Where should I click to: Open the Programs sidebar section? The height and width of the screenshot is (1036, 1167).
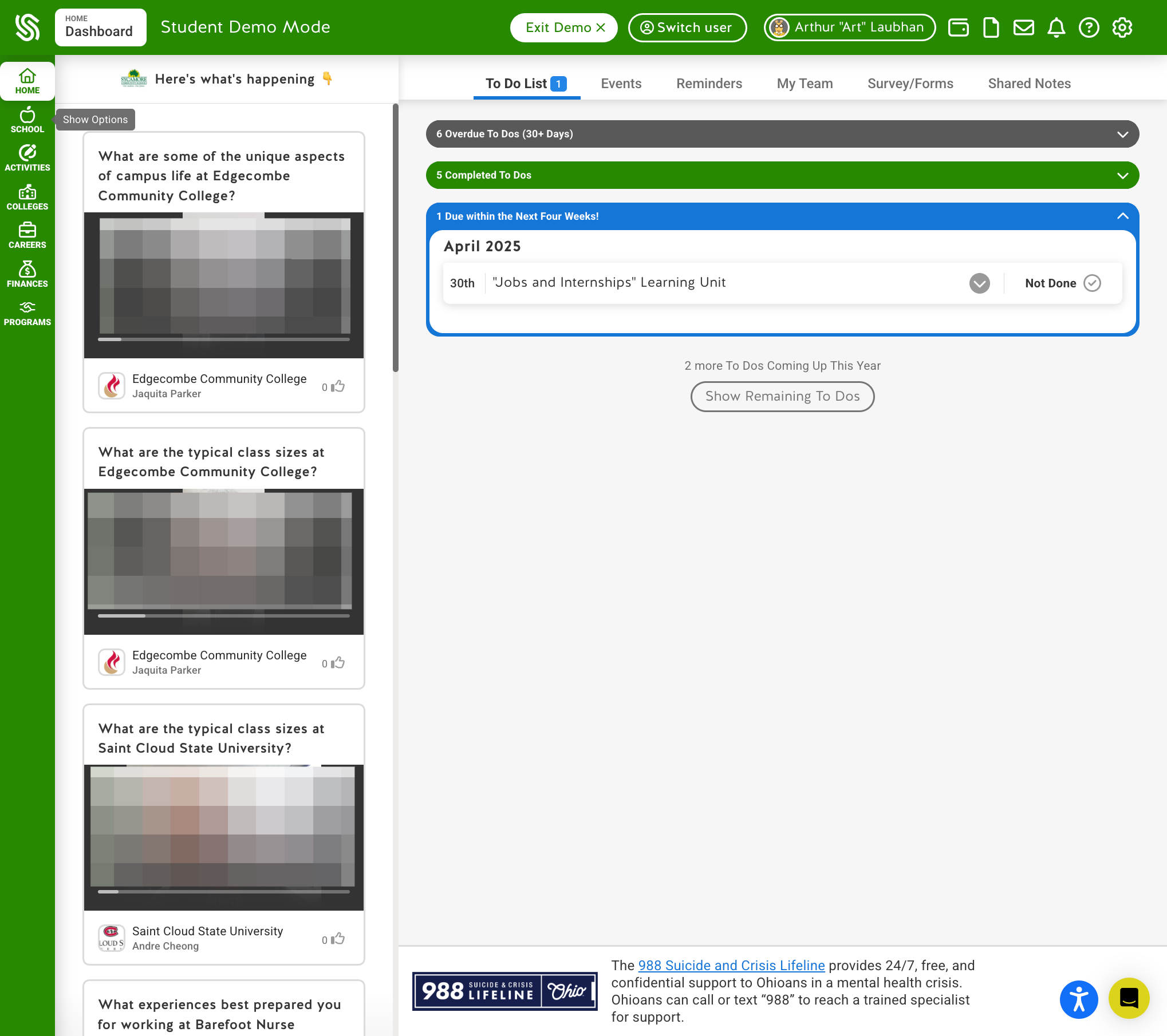(x=27, y=313)
